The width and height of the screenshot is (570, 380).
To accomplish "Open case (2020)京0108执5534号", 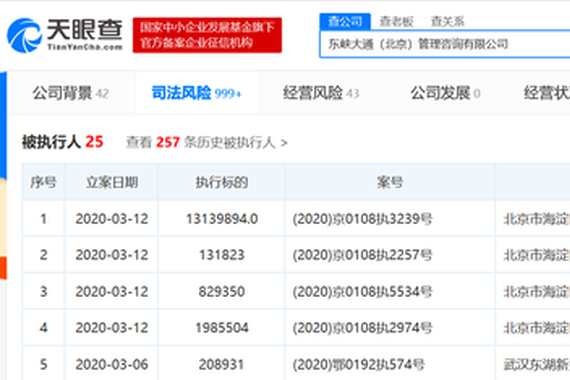I will coord(362,292).
